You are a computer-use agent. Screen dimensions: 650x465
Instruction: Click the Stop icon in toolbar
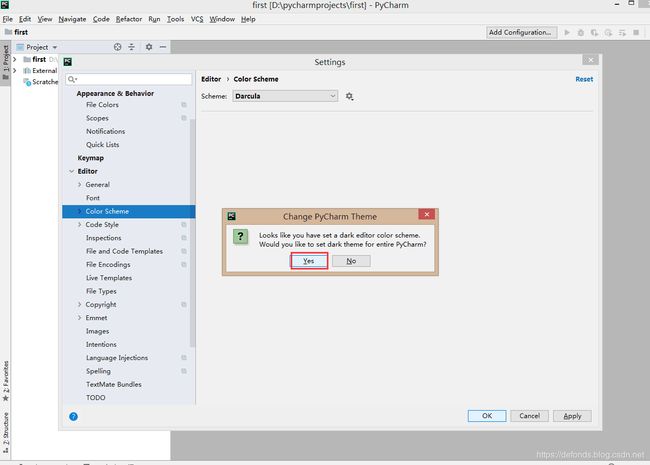tap(636, 32)
